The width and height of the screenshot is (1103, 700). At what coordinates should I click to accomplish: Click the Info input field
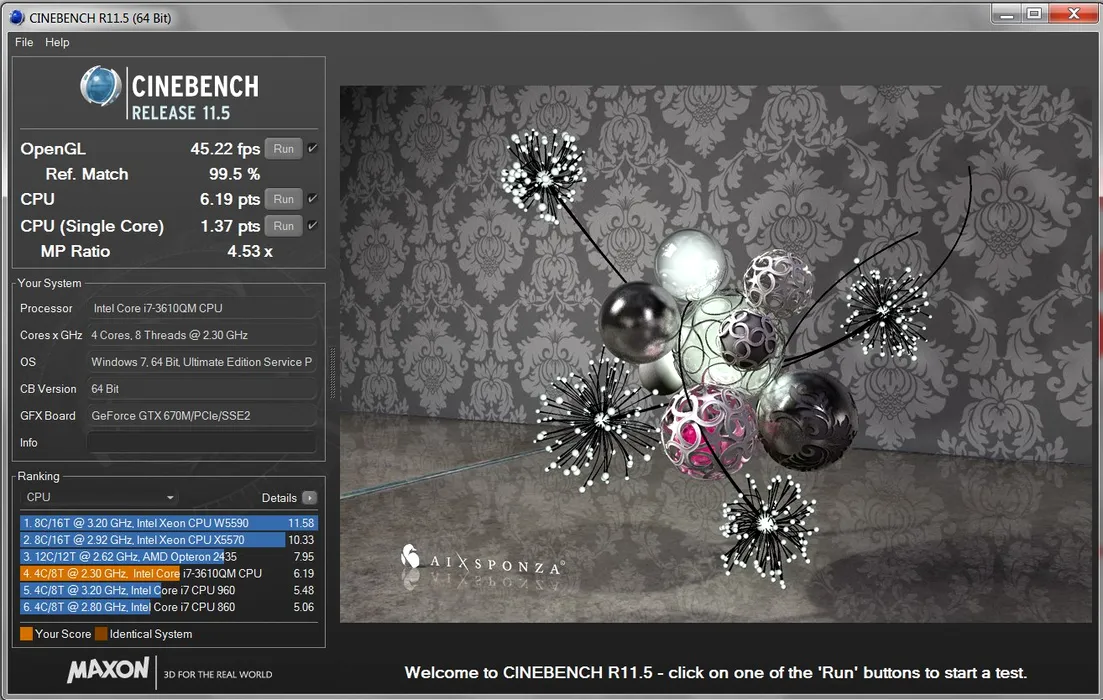(201, 443)
